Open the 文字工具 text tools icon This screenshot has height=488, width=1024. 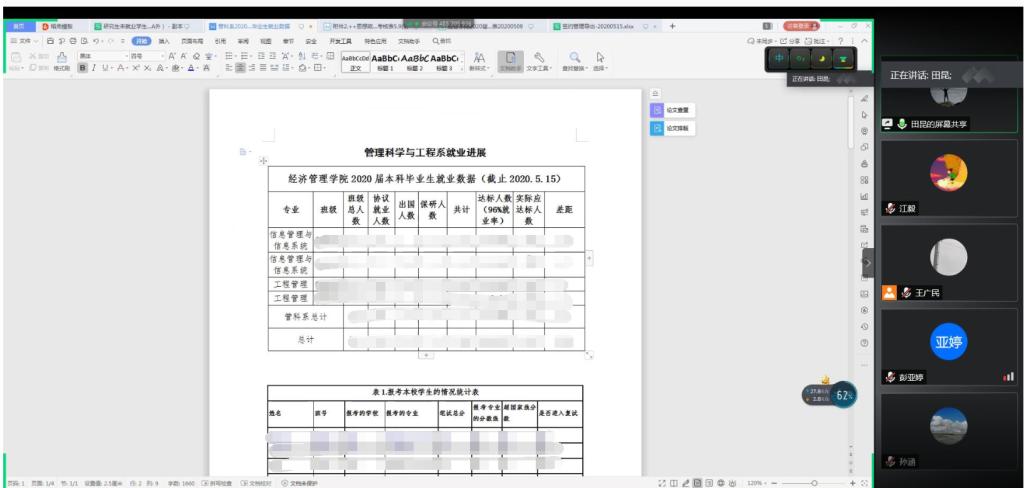click(x=539, y=61)
